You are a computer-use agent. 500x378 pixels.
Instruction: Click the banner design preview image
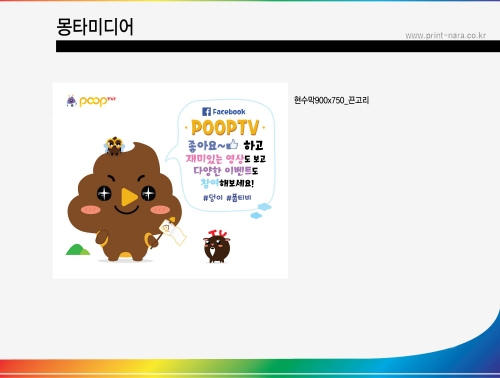coord(170,181)
